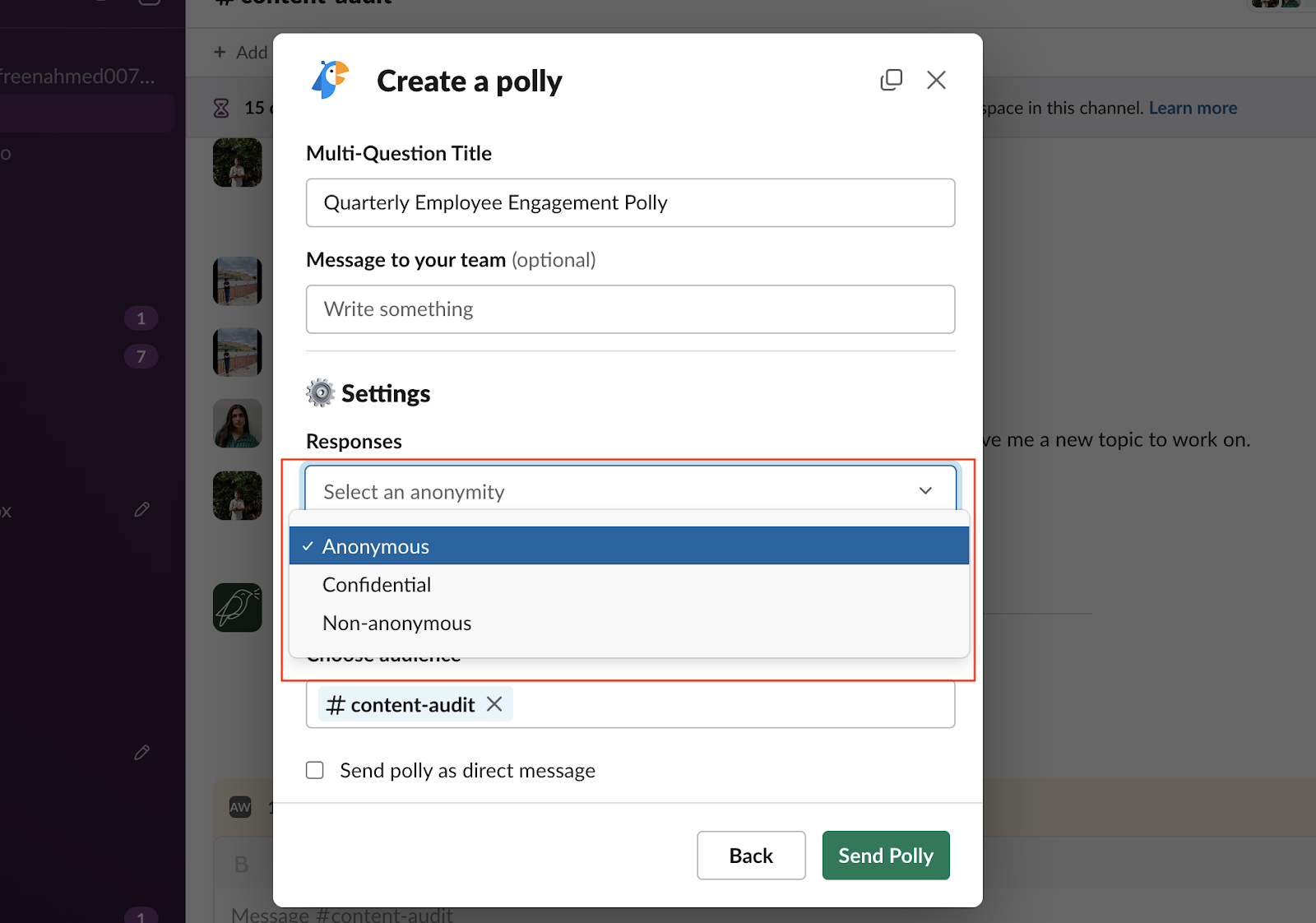Image resolution: width=1316 pixels, height=923 pixels.
Task: Click the plus icon next to Add
Action: click(x=220, y=52)
